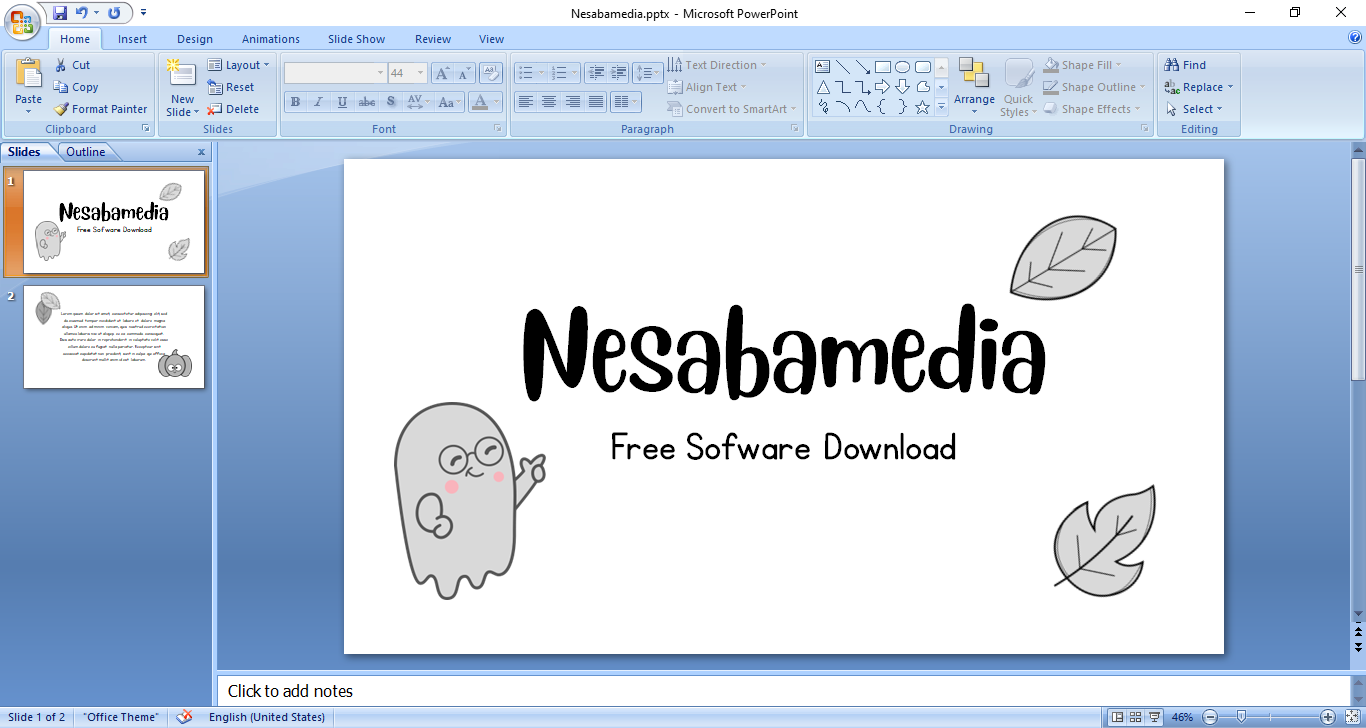Start Slide Show view from status bar
The height and width of the screenshot is (728, 1366).
(x=1155, y=717)
